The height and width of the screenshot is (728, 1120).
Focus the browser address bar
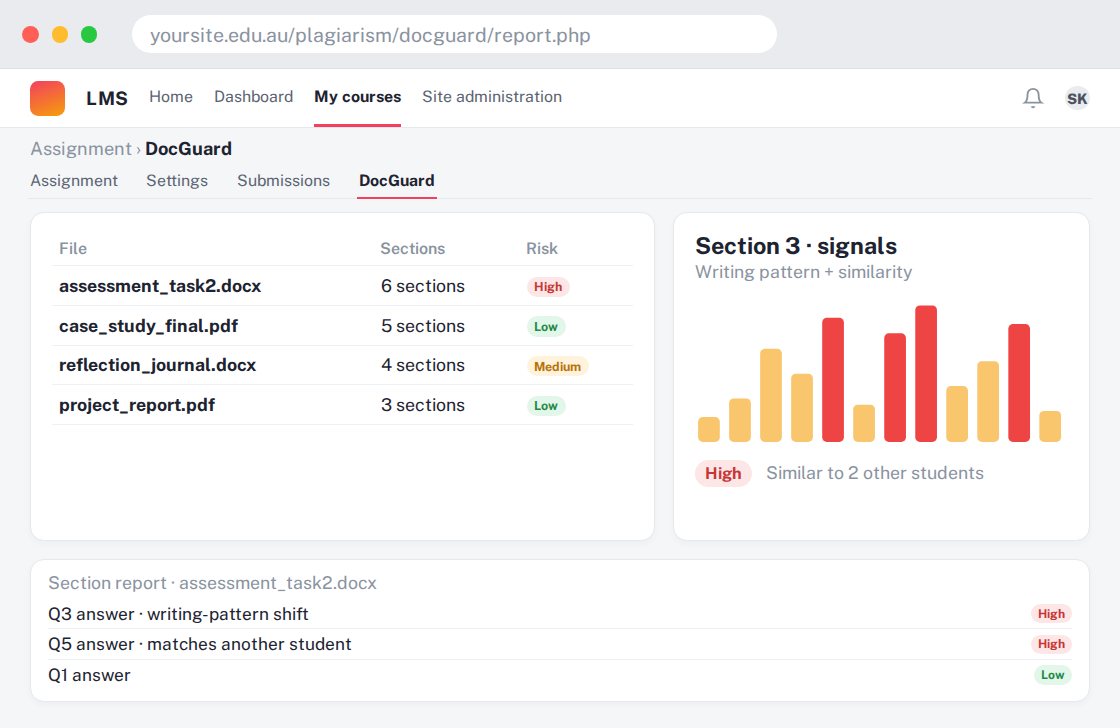tap(454, 35)
